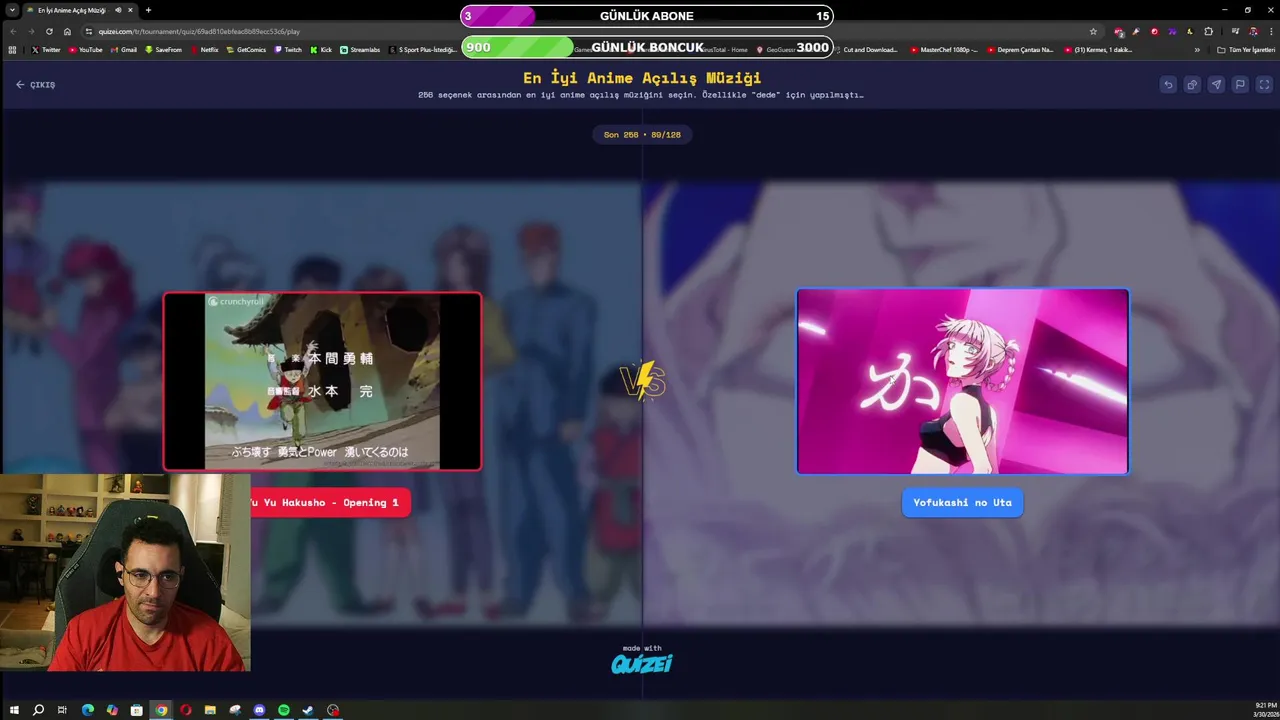Open Task View on taskbar

click(62, 710)
